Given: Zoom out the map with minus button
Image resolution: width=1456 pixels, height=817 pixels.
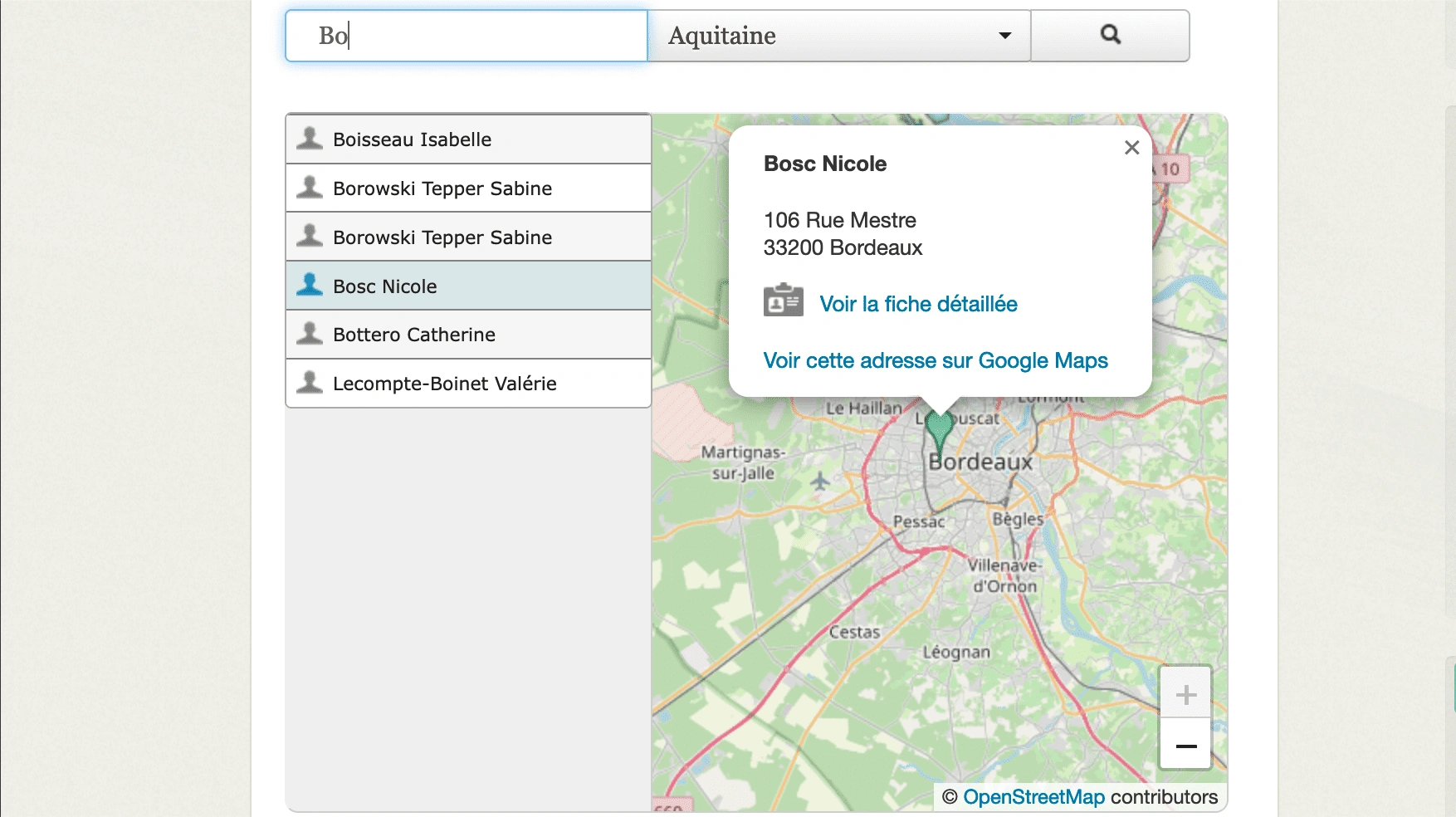Looking at the screenshot, I should point(1186,746).
